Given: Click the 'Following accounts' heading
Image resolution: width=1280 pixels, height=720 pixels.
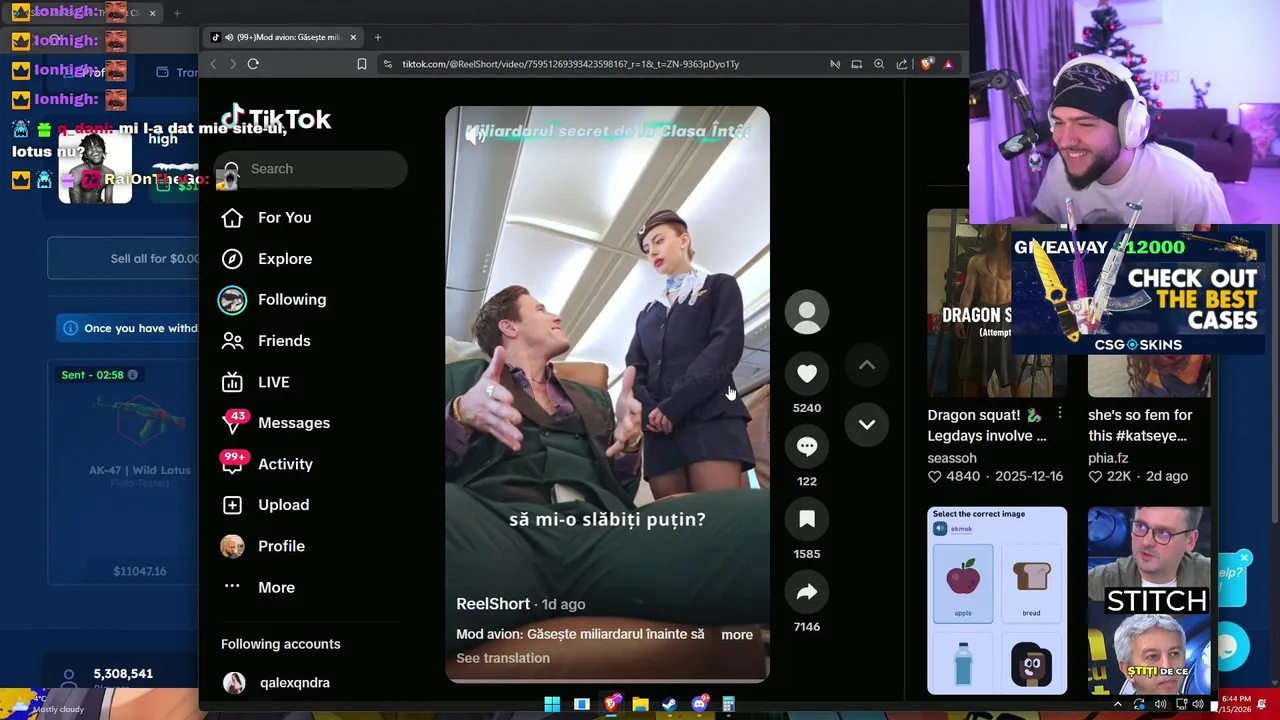Looking at the screenshot, I should (x=281, y=644).
